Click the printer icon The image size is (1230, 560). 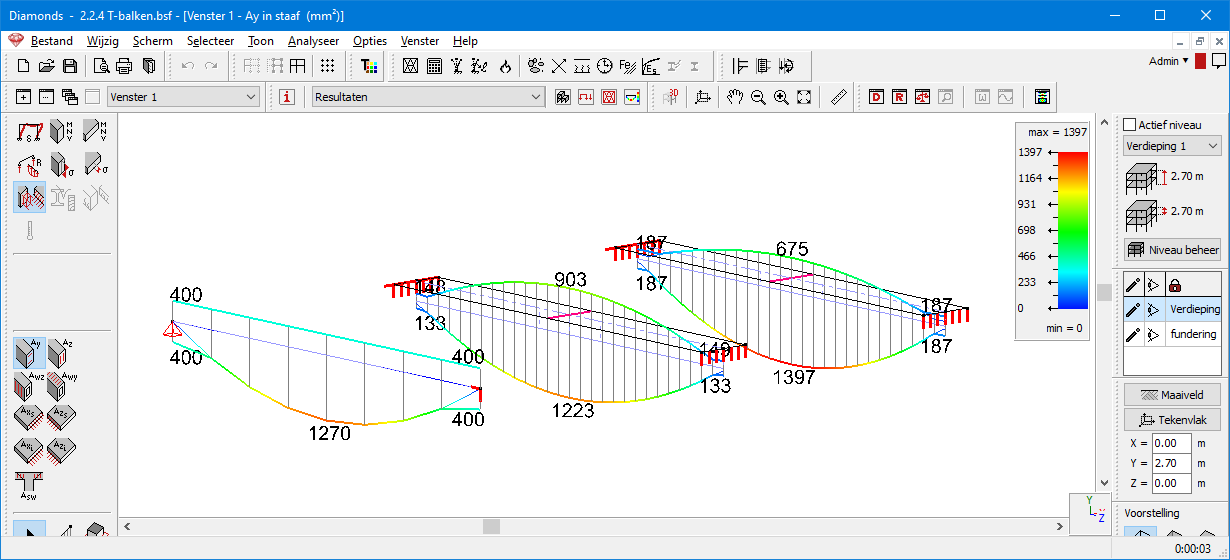tap(124, 66)
